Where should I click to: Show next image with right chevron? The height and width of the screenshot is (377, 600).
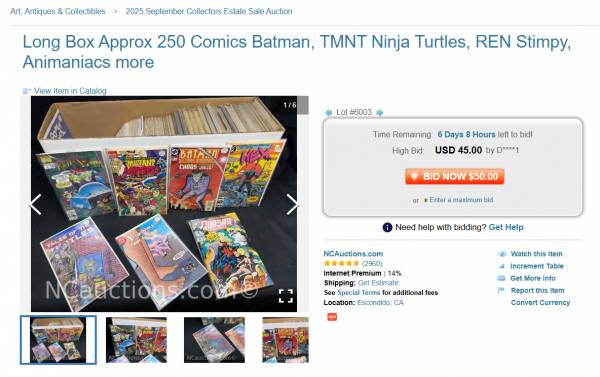[x=292, y=204]
